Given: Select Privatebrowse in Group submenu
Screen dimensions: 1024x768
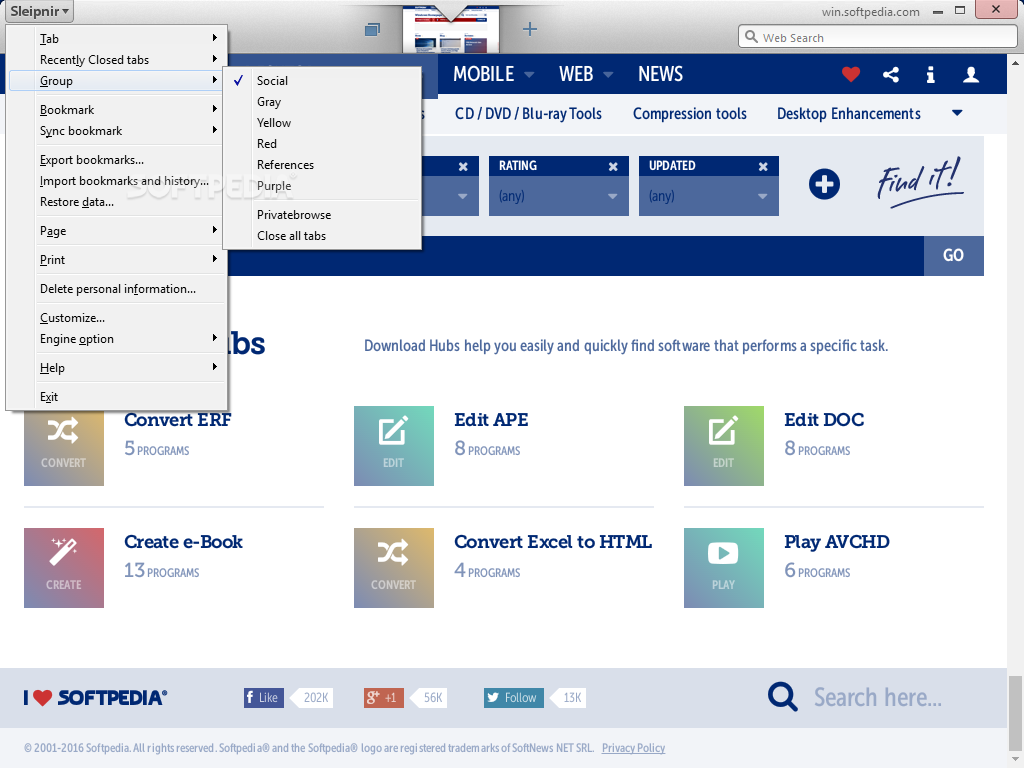Looking at the screenshot, I should [322, 215].
